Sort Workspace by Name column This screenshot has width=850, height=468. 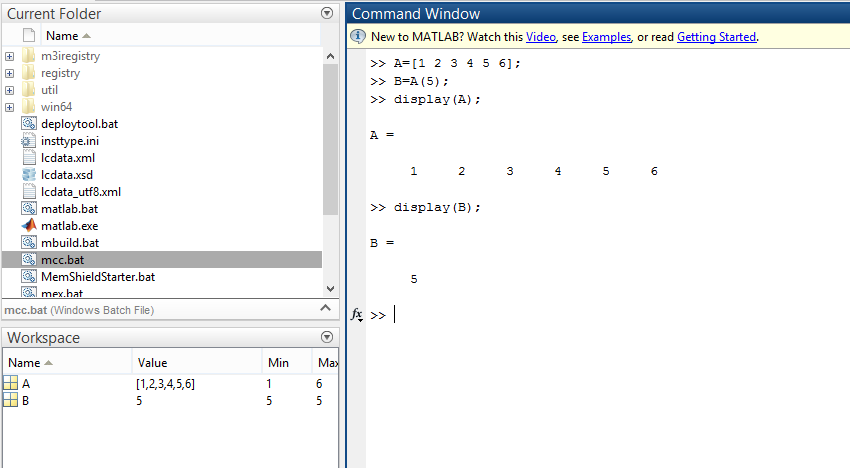click(67, 362)
